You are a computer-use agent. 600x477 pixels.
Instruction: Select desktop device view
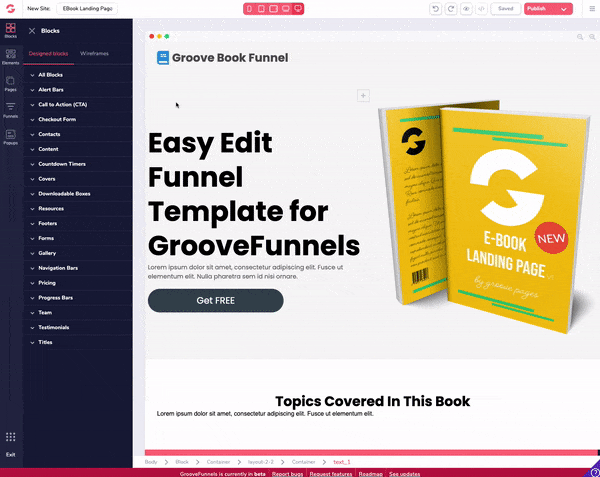coord(298,8)
